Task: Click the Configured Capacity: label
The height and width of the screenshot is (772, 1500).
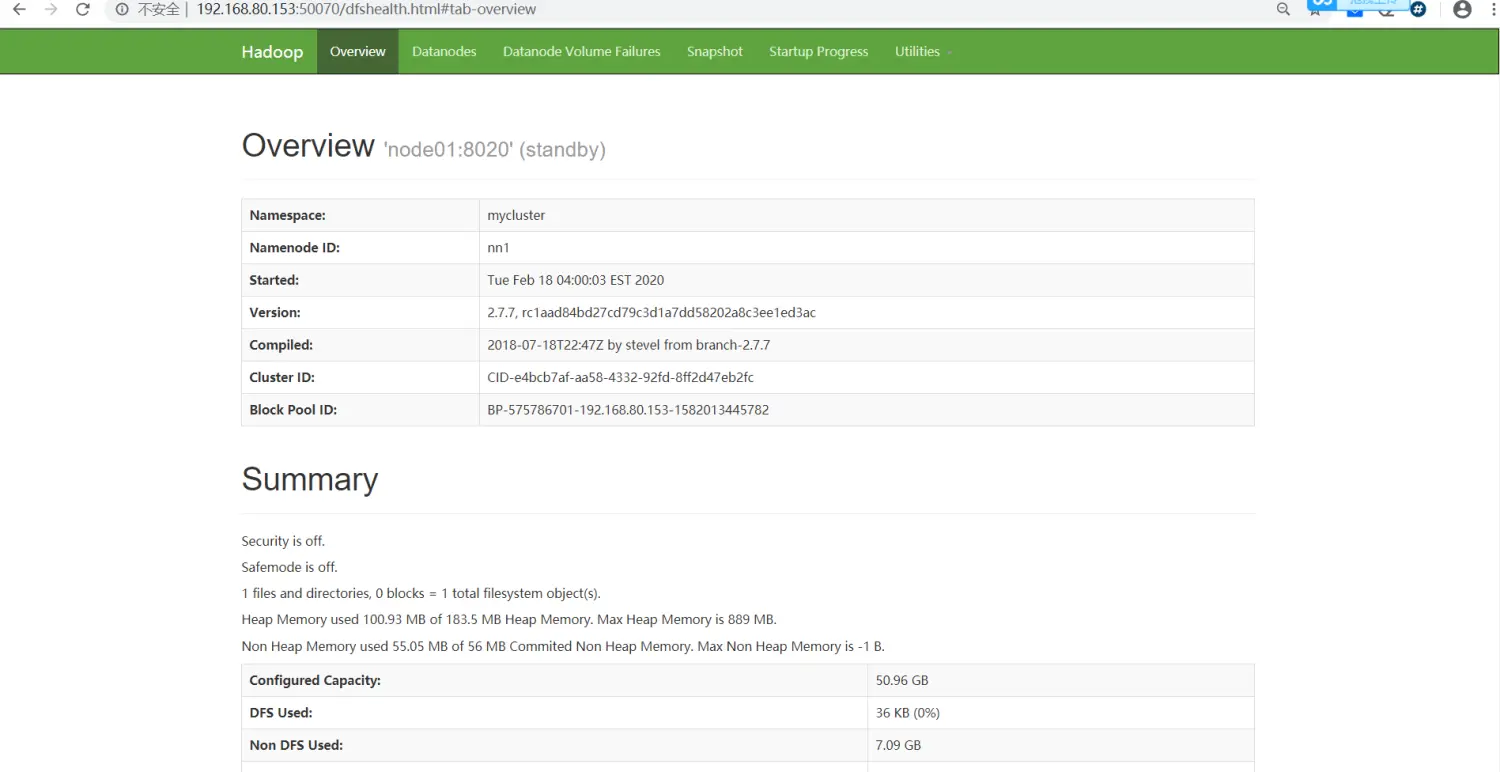Action: pyautogui.click(x=315, y=680)
